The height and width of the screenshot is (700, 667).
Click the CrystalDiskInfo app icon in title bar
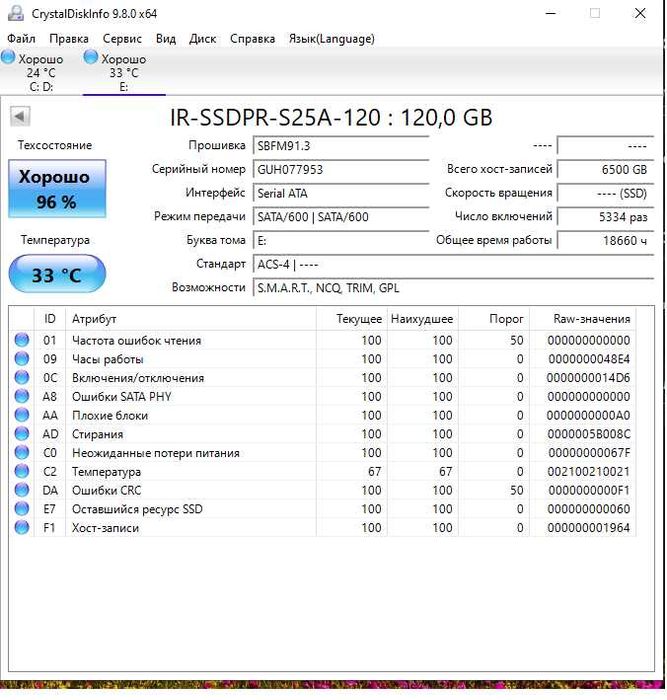16,13
